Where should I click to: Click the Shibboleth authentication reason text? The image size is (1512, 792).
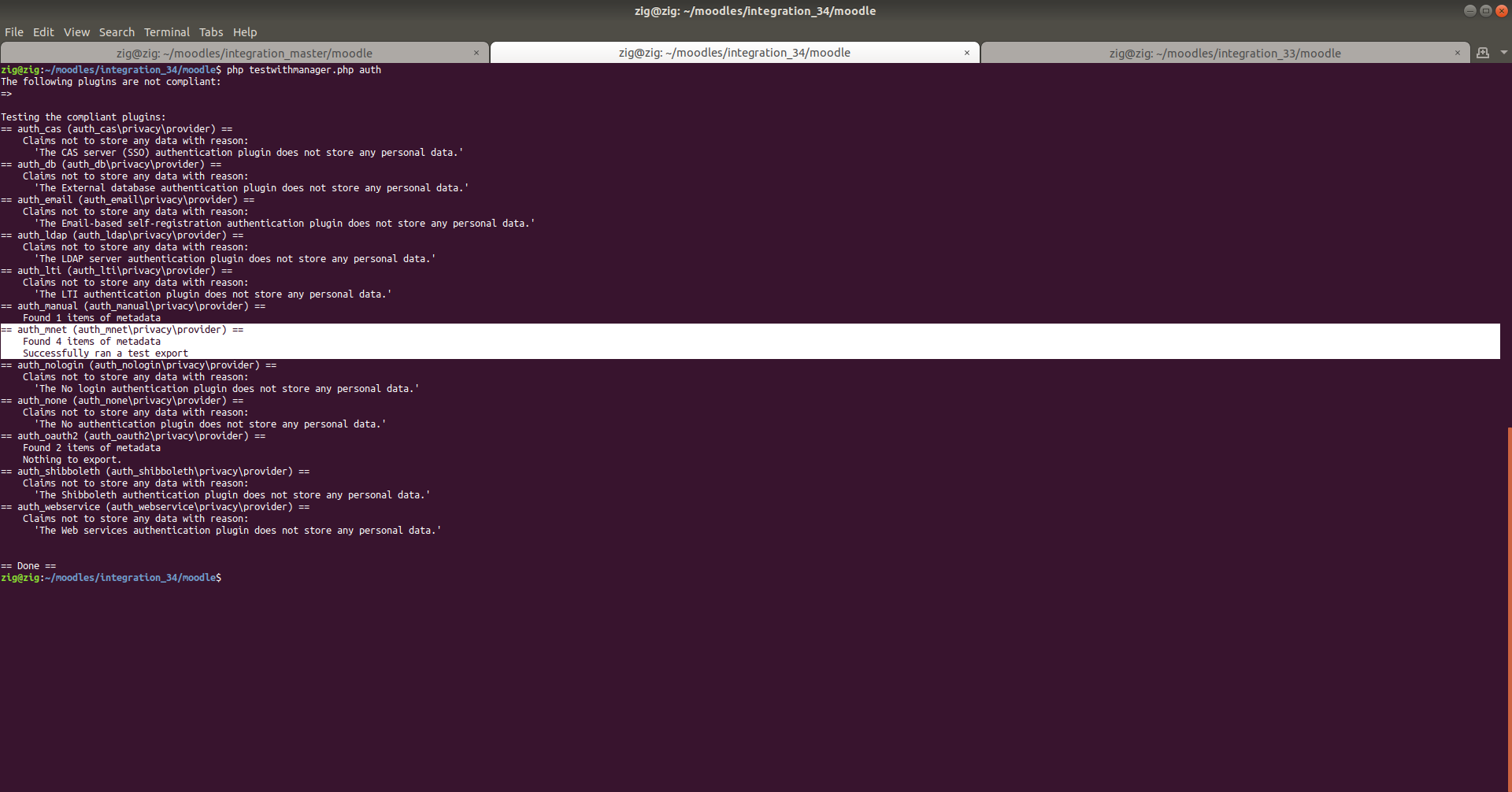pyautogui.click(x=232, y=495)
